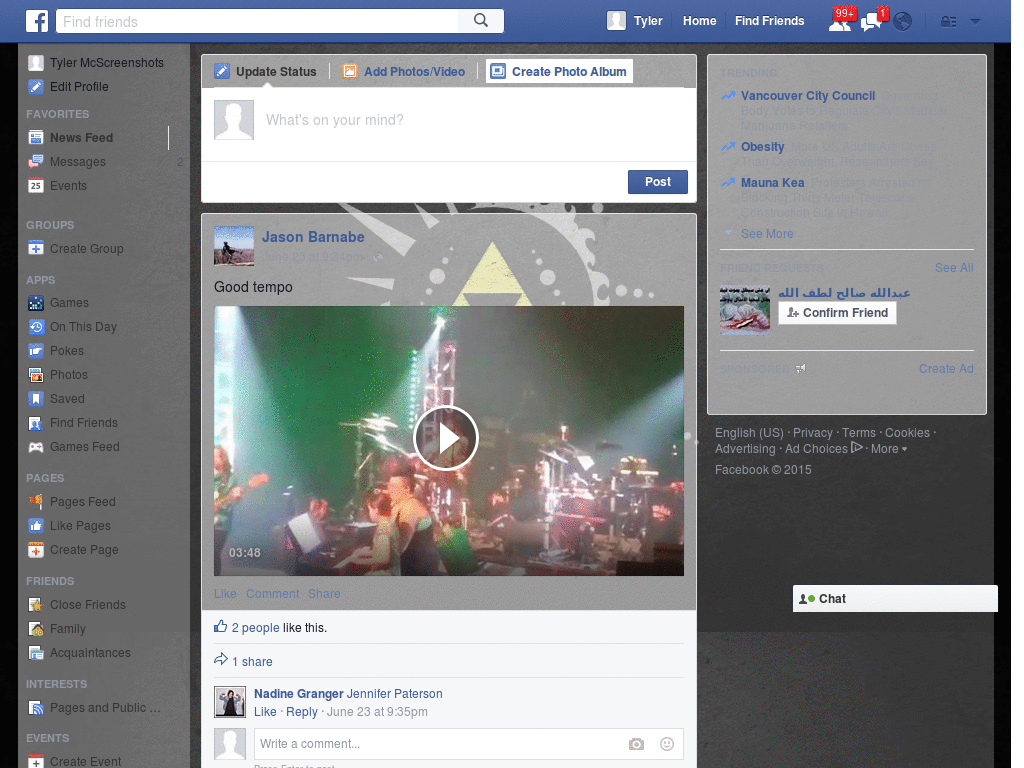
Task: Click Create Group plus icon
Action: pos(36,249)
